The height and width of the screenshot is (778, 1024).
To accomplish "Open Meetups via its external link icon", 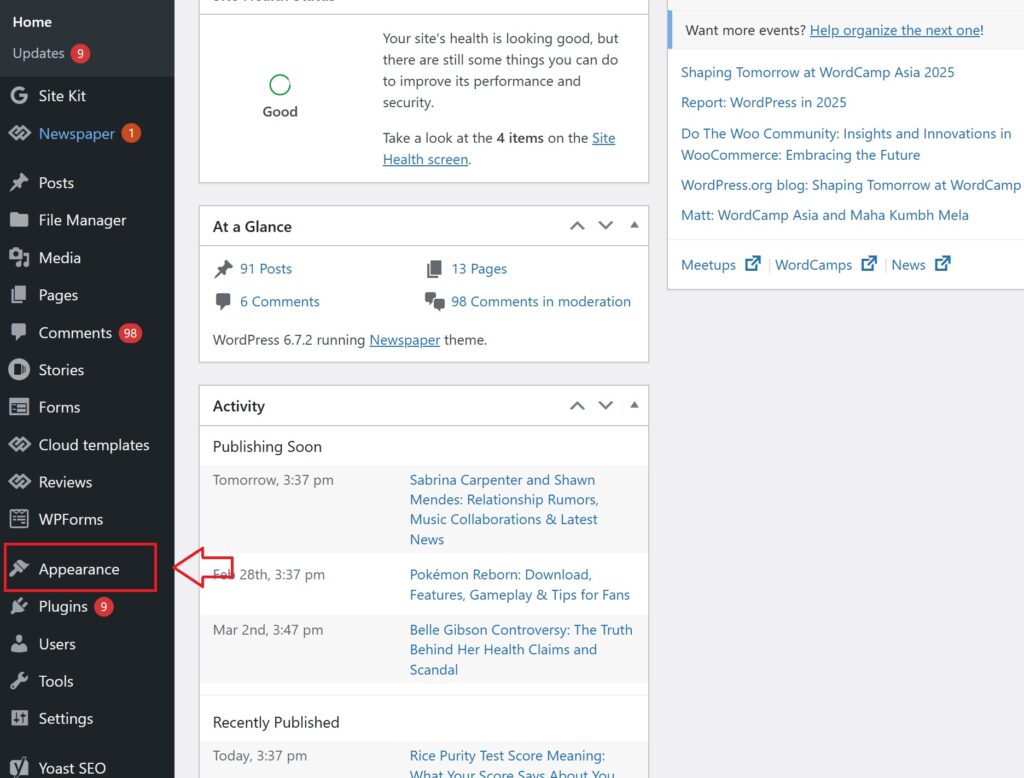I will (753, 264).
